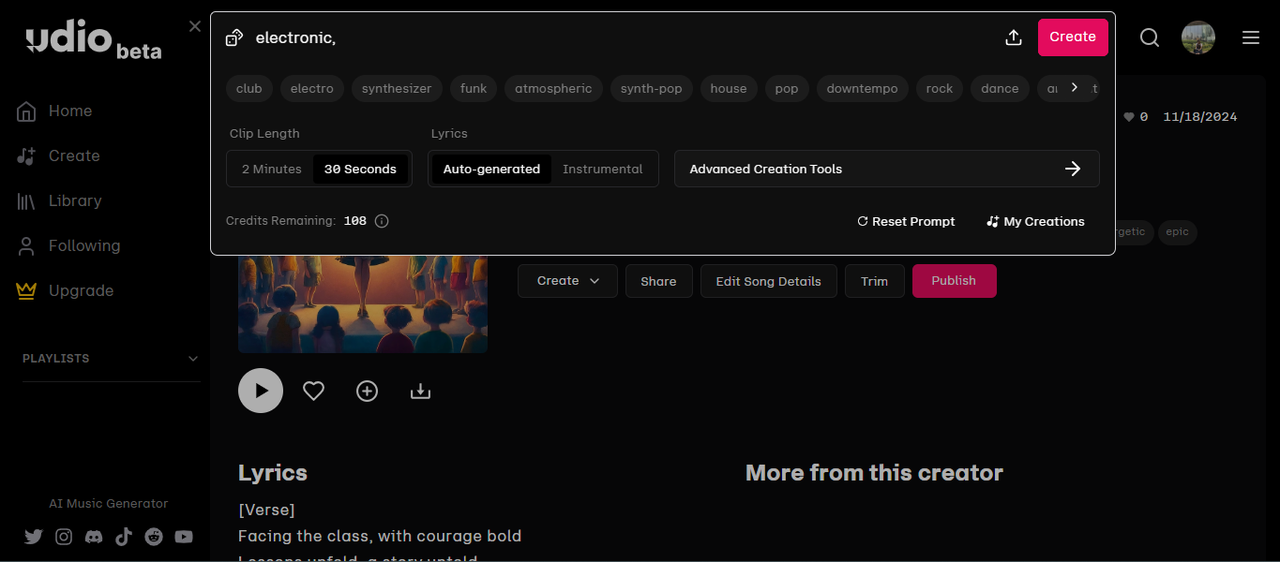The image size is (1280, 562).
Task: Close the creation panel with the X icon
Action: (195, 26)
